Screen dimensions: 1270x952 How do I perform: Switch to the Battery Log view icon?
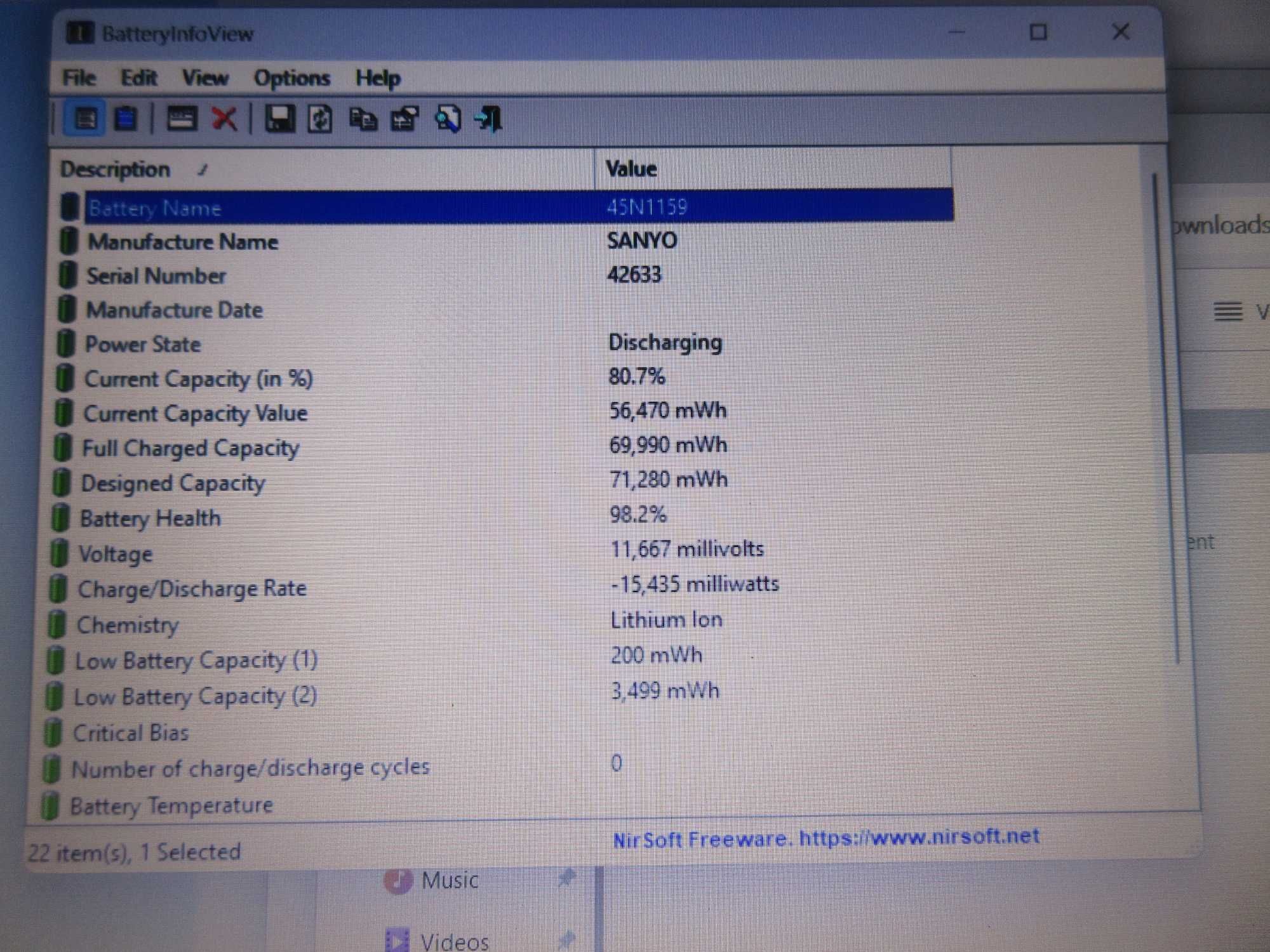[x=126, y=119]
